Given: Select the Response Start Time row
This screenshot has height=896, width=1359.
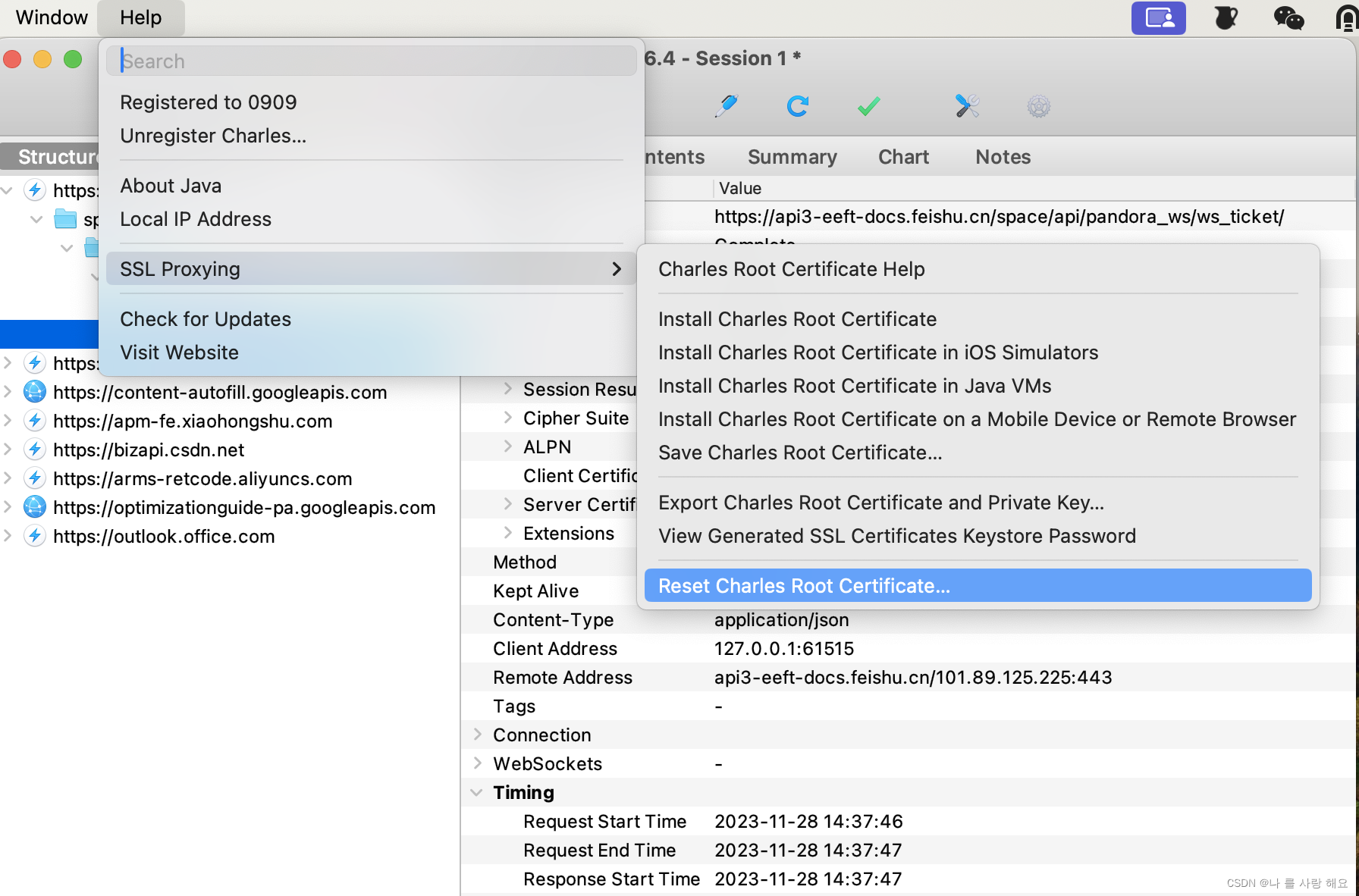Looking at the screenshot, I should click(908, 879).
